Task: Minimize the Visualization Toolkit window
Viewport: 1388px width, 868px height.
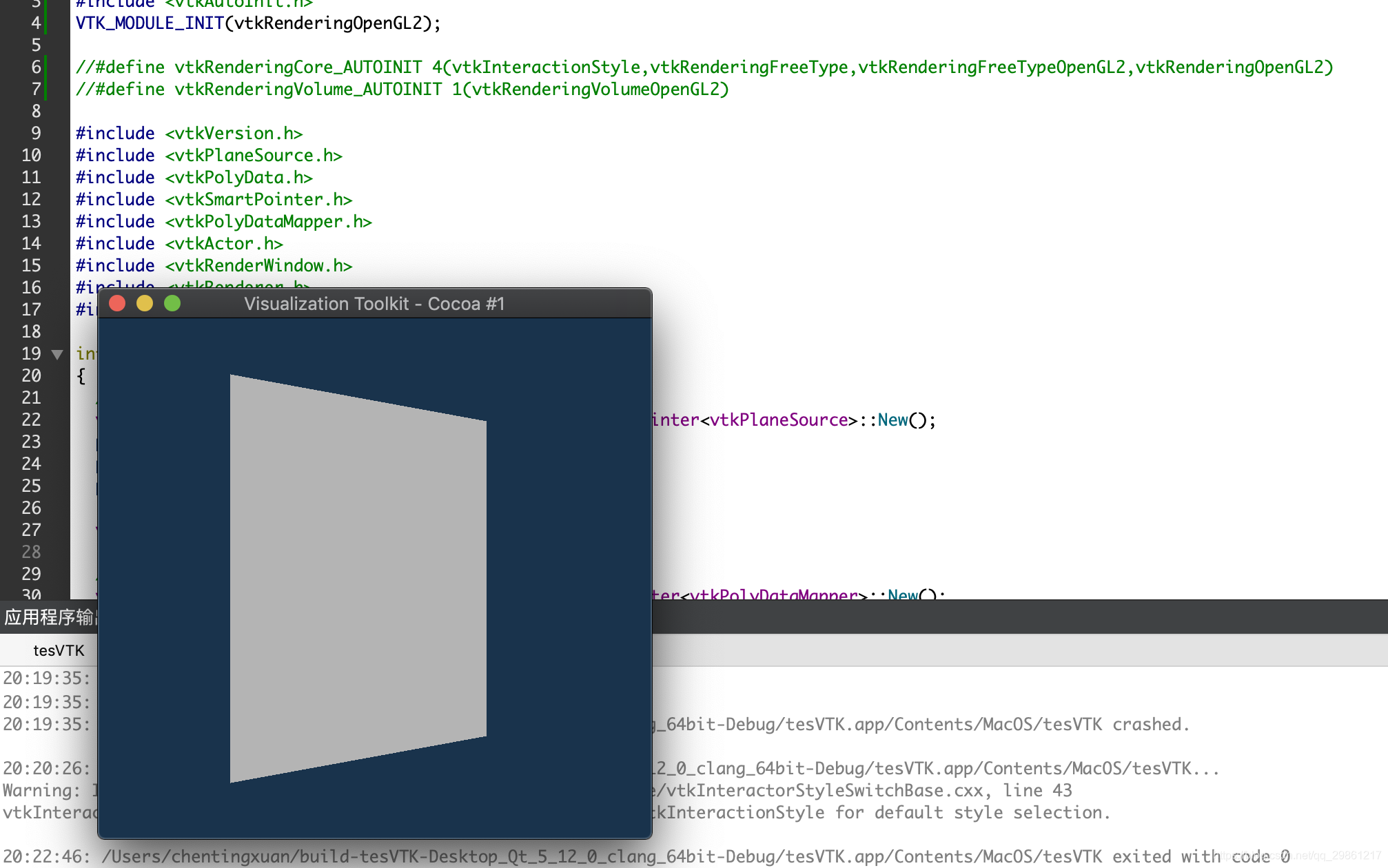Action: point(145,304)
